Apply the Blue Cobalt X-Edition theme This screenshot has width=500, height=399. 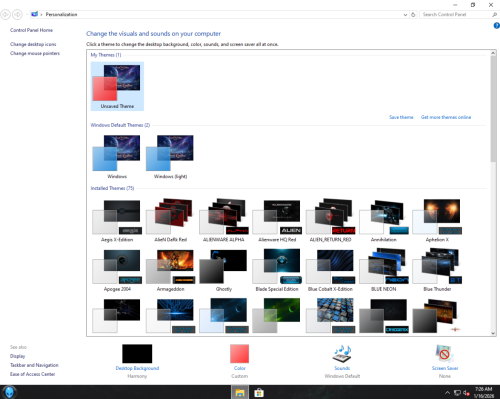point(330,270)
